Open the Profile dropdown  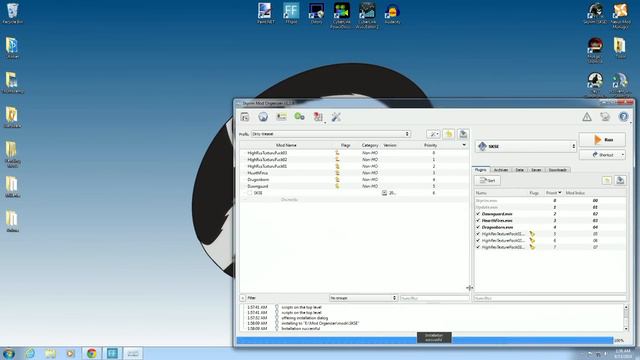331,134
